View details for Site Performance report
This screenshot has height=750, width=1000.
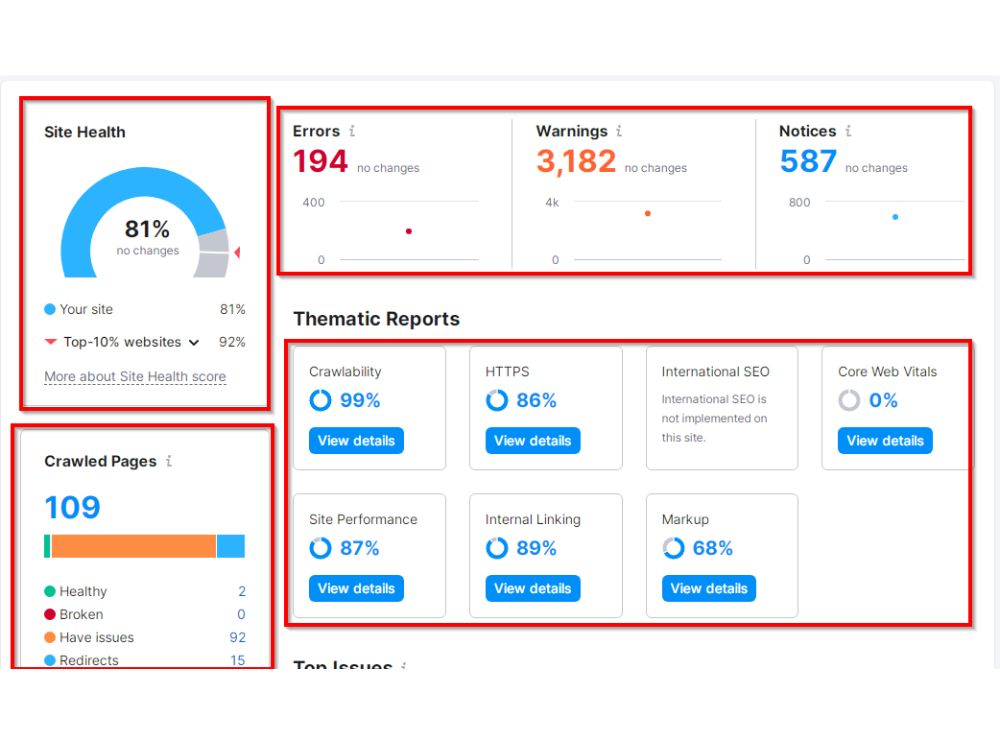(357, 588)
